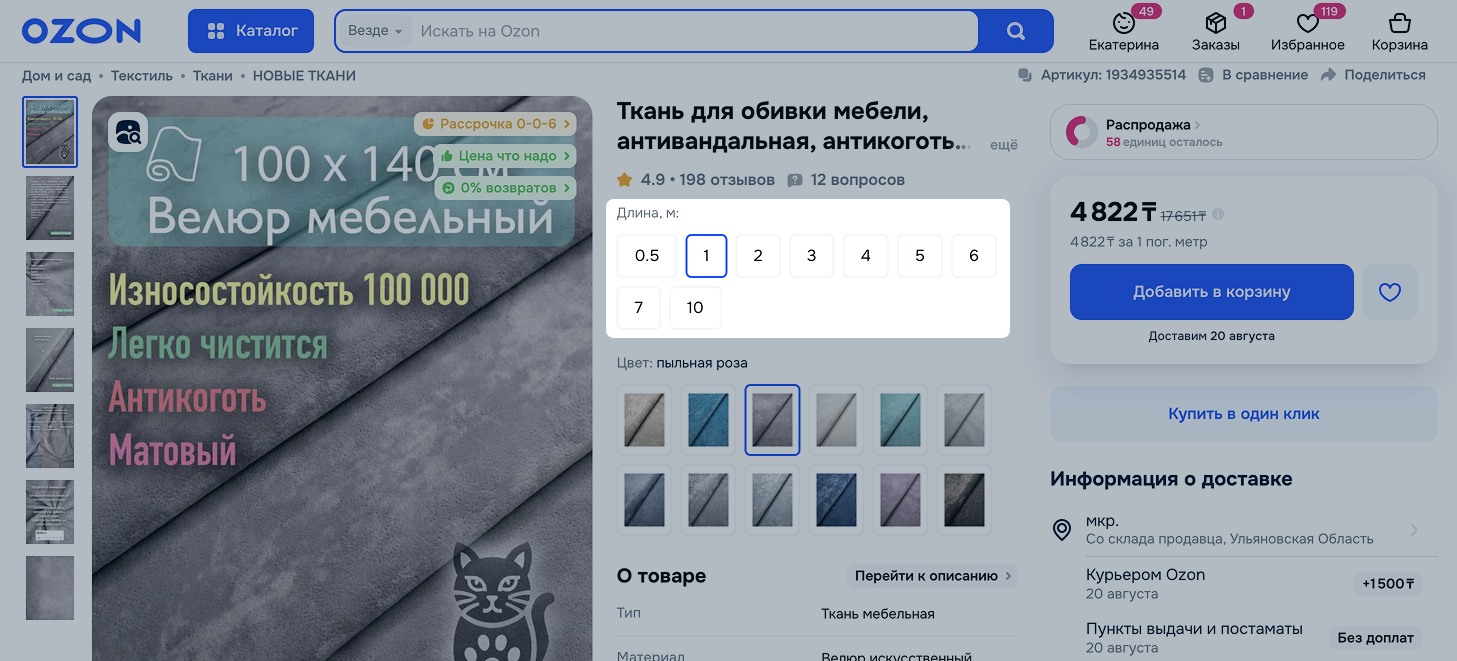Screen dimensions: 1457x661
Task: Select length 3 m
Action: tap(812, 256)
